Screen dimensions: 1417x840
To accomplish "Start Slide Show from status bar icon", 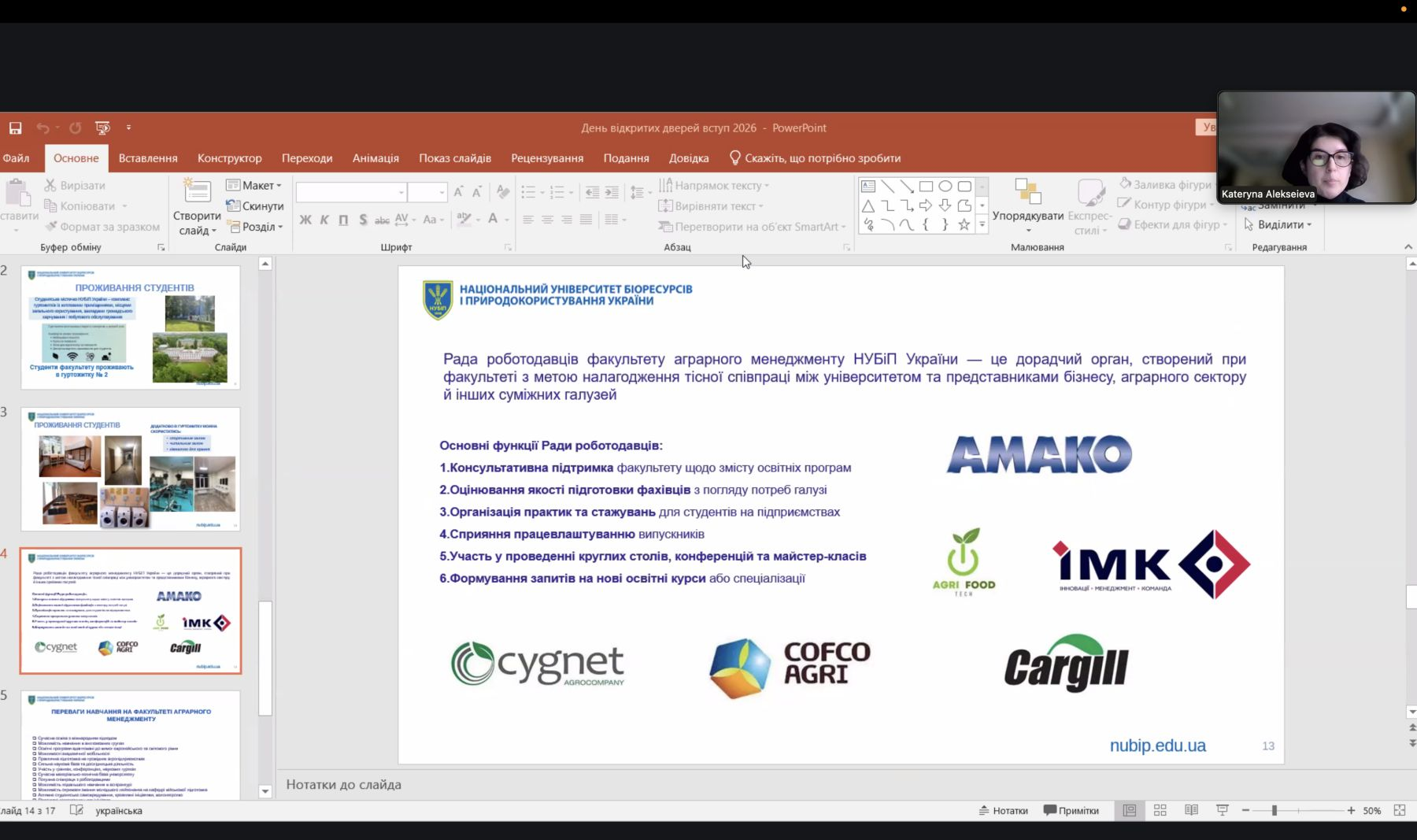I will [x=1223, y=811].
